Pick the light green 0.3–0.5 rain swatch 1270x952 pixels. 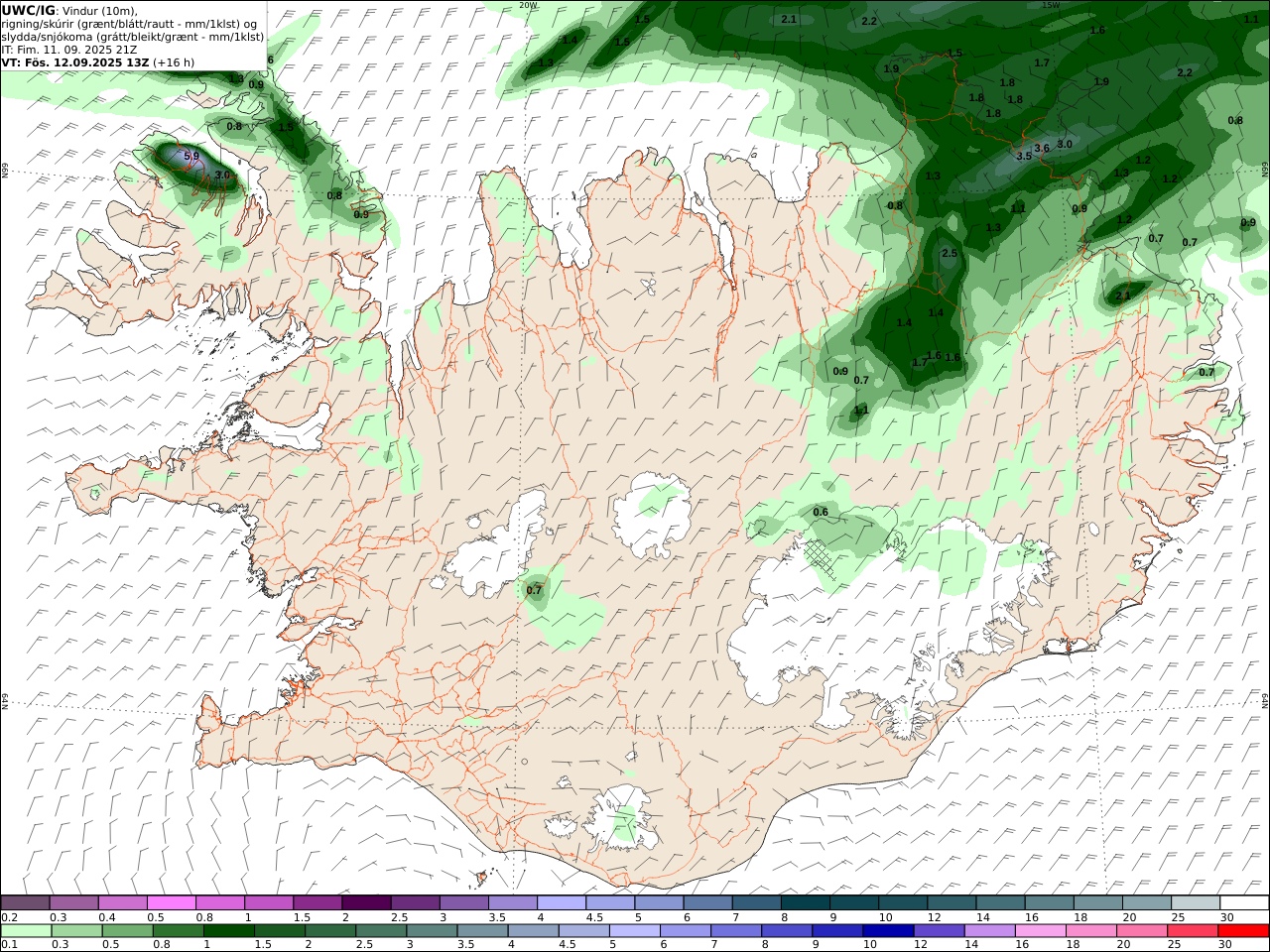click(x=76, y=931)
